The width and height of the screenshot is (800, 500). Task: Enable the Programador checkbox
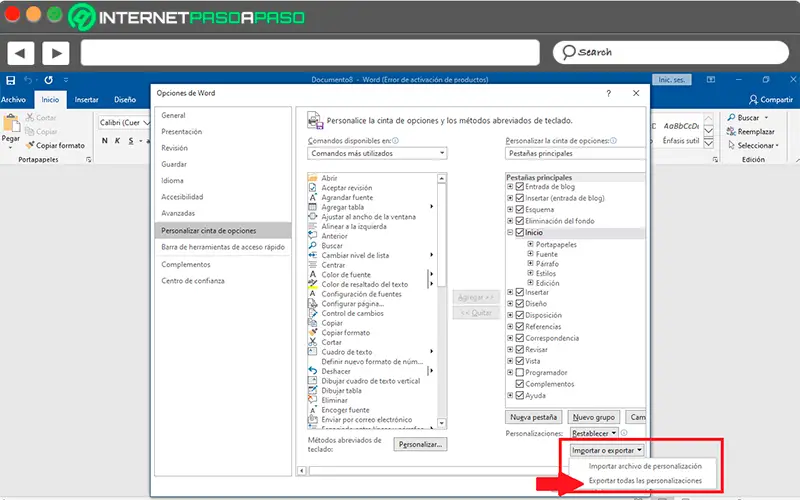click(x=520, y=372)
